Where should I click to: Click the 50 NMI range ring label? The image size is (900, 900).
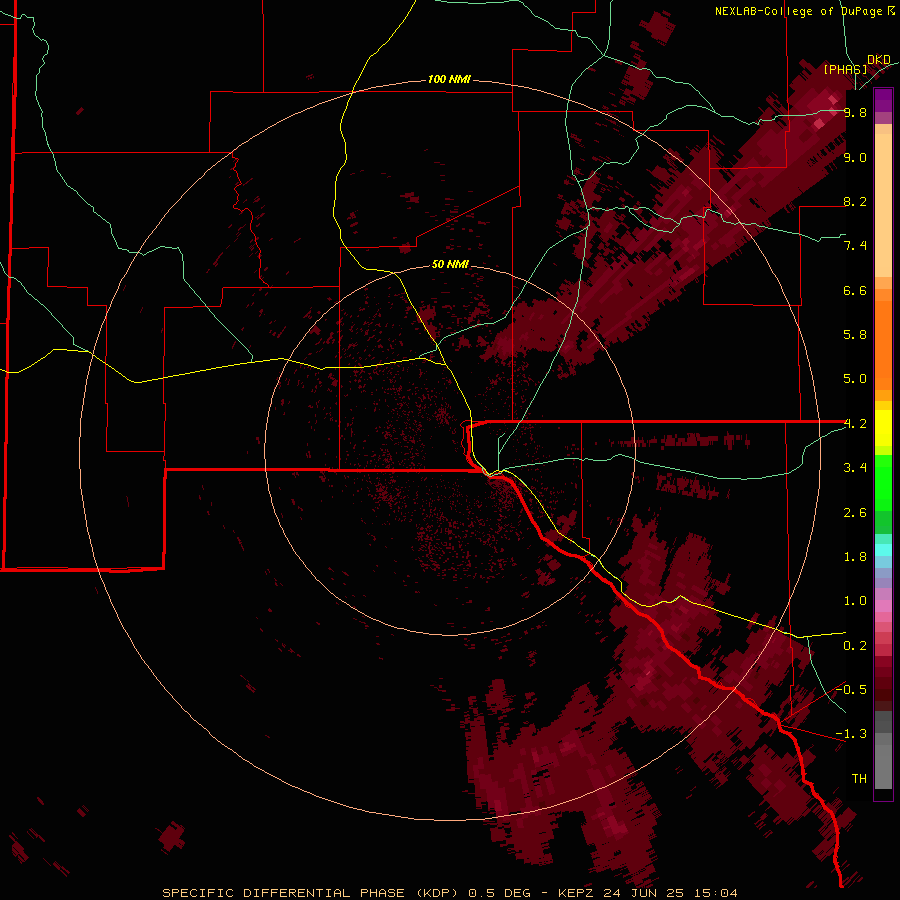tap(451, 264)
